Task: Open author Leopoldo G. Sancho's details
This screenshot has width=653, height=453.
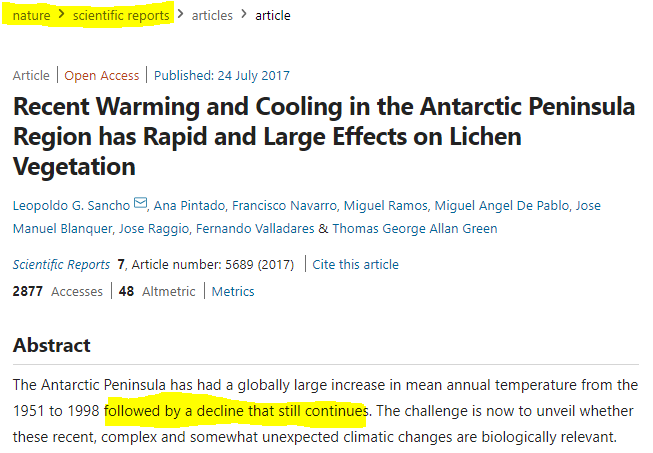Action: coord(71,206)
